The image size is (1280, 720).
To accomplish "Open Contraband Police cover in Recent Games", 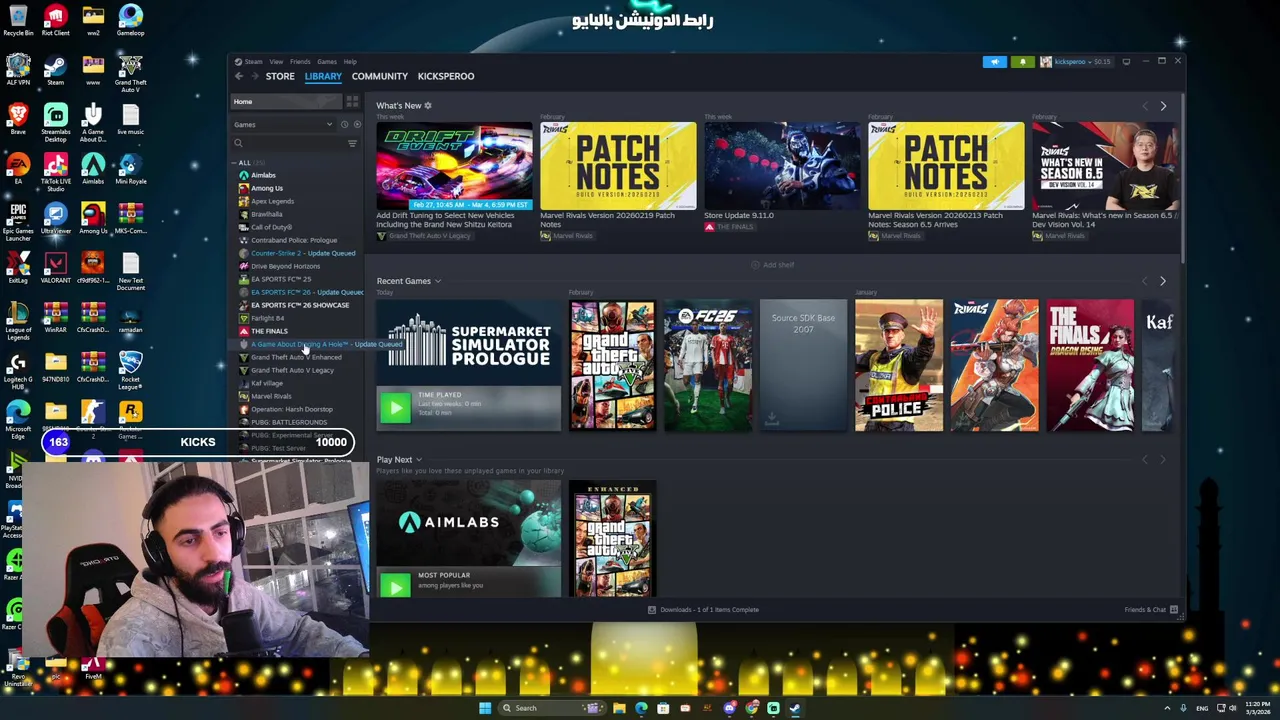I will (x=898, y=366).
